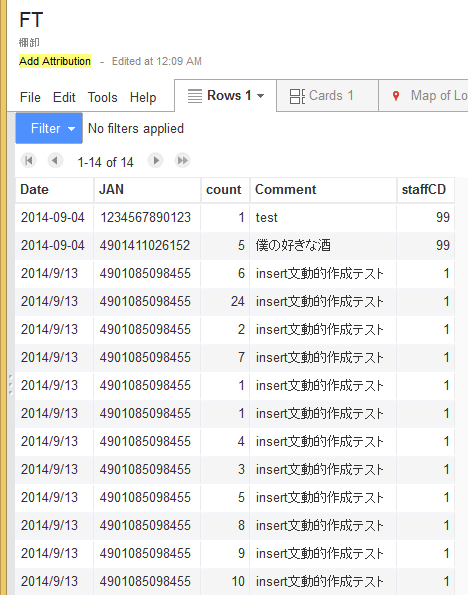
Task: Click the red map pin icon
Action: click(396, 96)
